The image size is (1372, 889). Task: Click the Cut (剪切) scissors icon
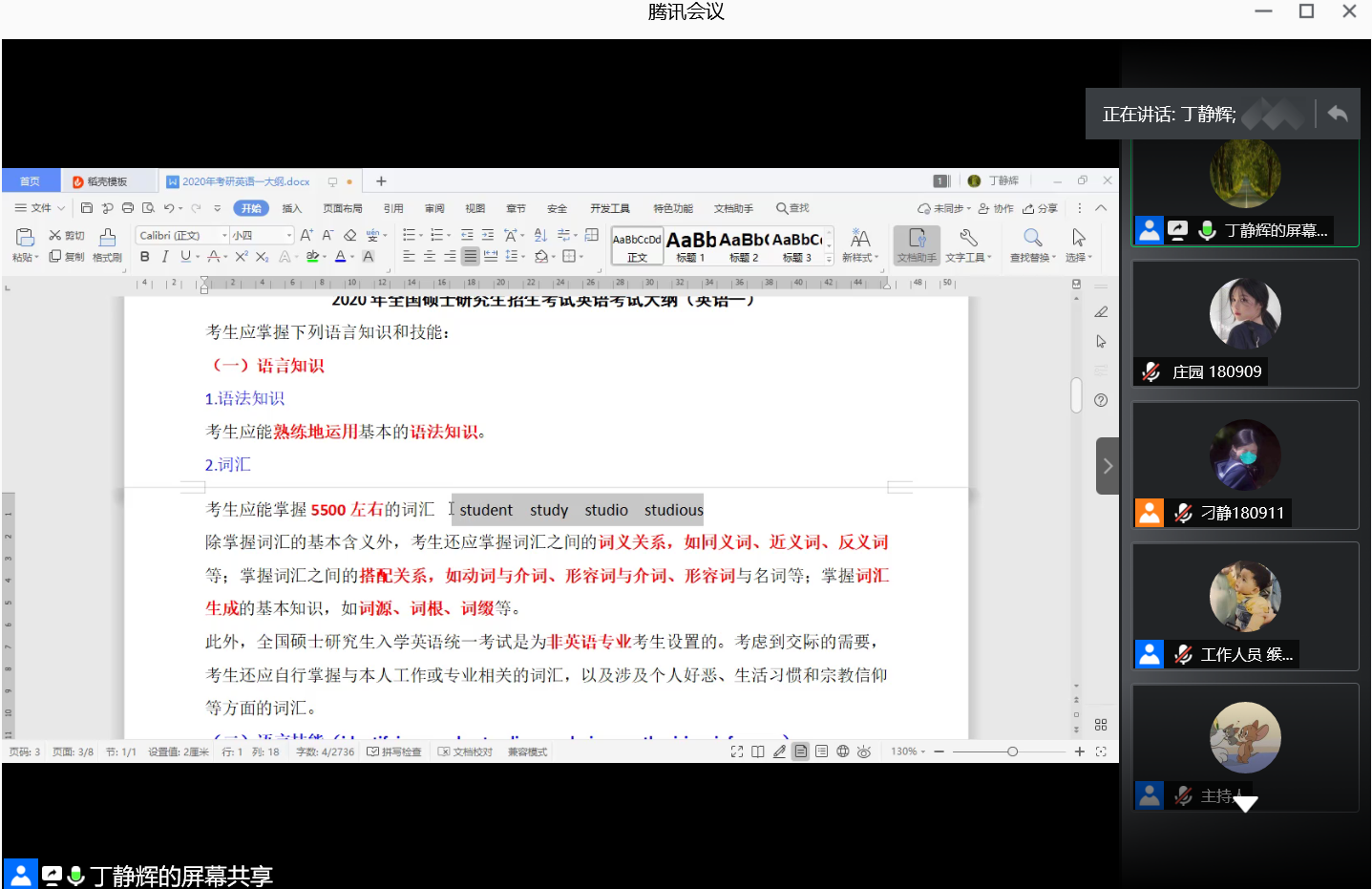pyautogui.click(x=55, y=235)
